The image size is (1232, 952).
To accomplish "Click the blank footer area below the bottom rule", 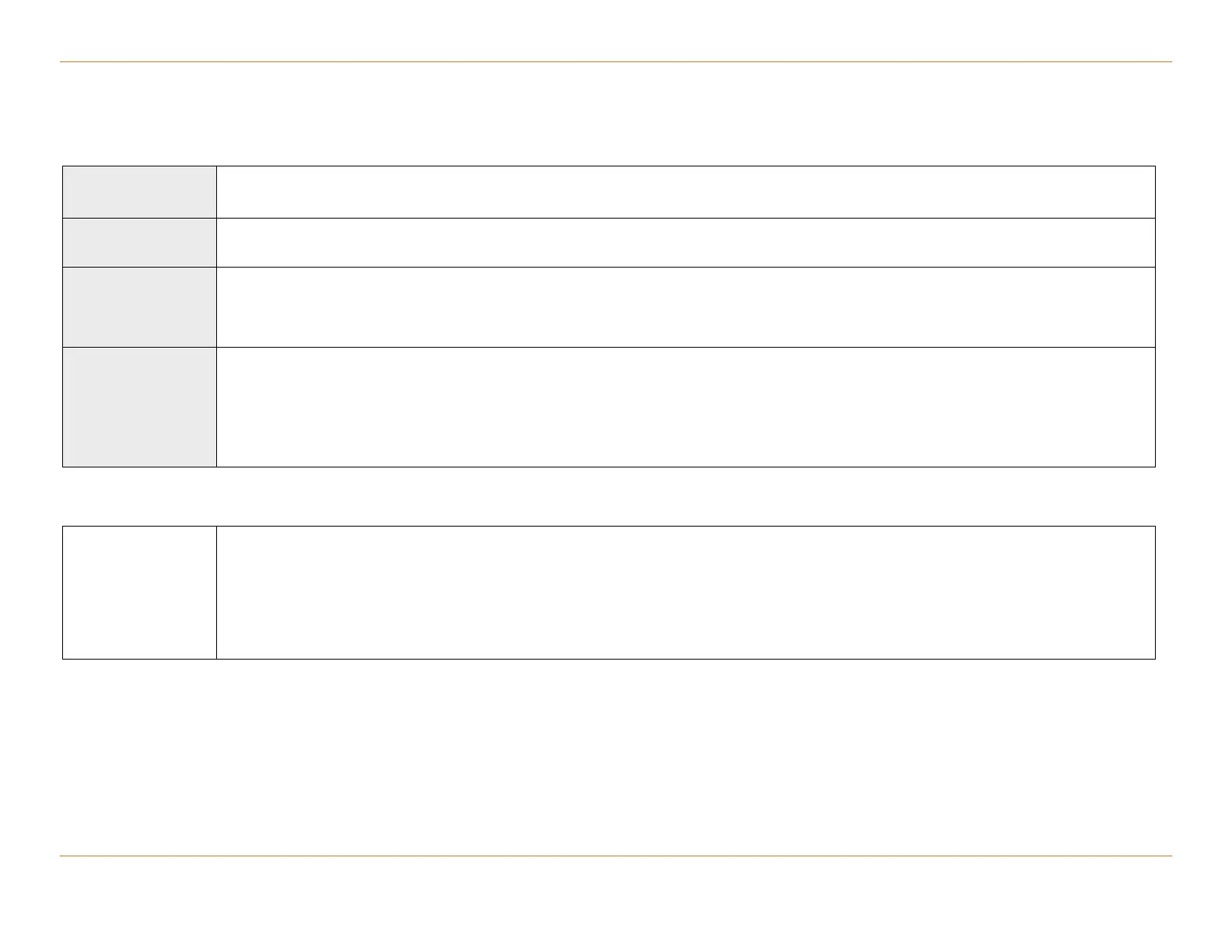I will click(x=616, y=902).
